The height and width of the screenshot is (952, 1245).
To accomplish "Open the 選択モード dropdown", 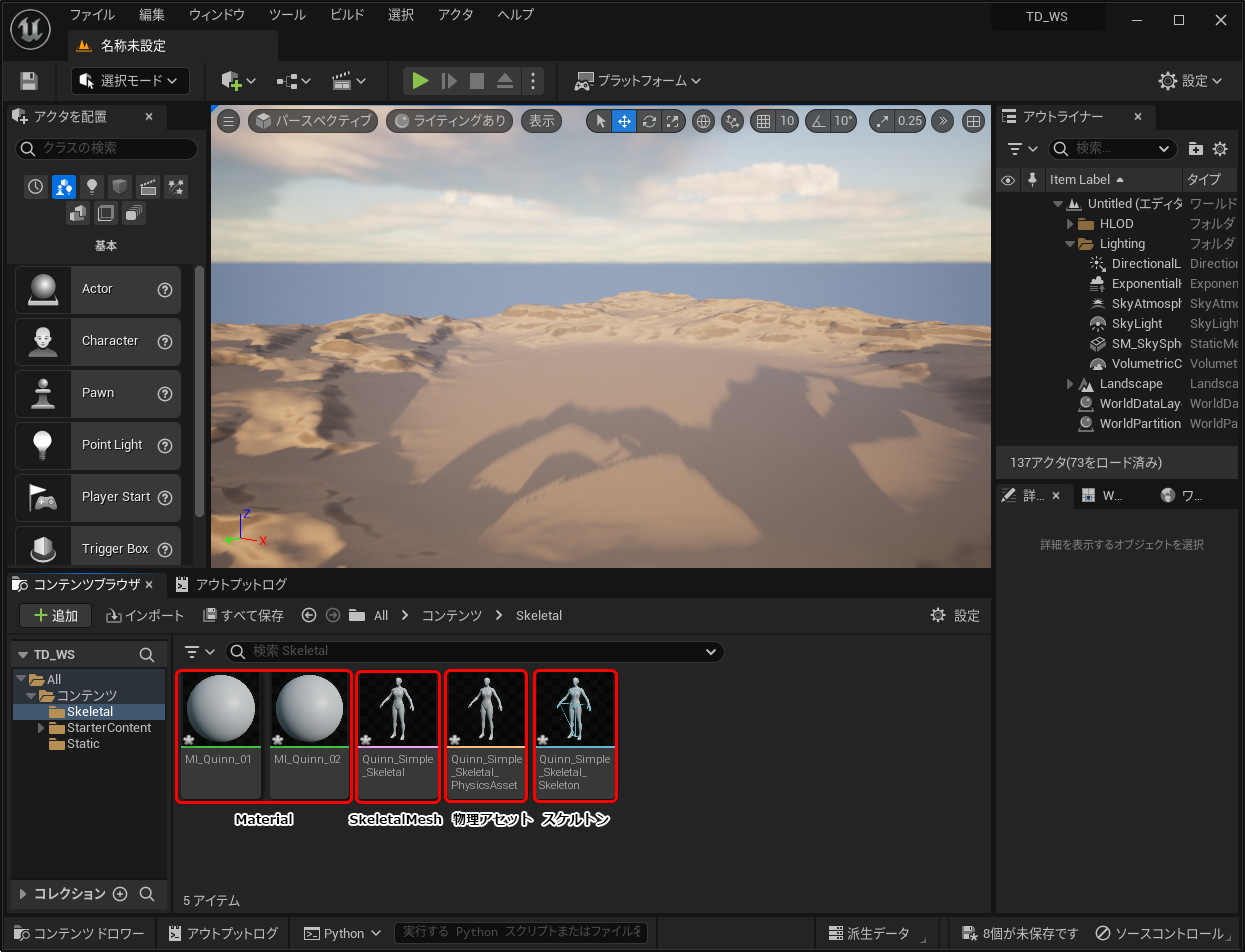I will click(130, 81).
